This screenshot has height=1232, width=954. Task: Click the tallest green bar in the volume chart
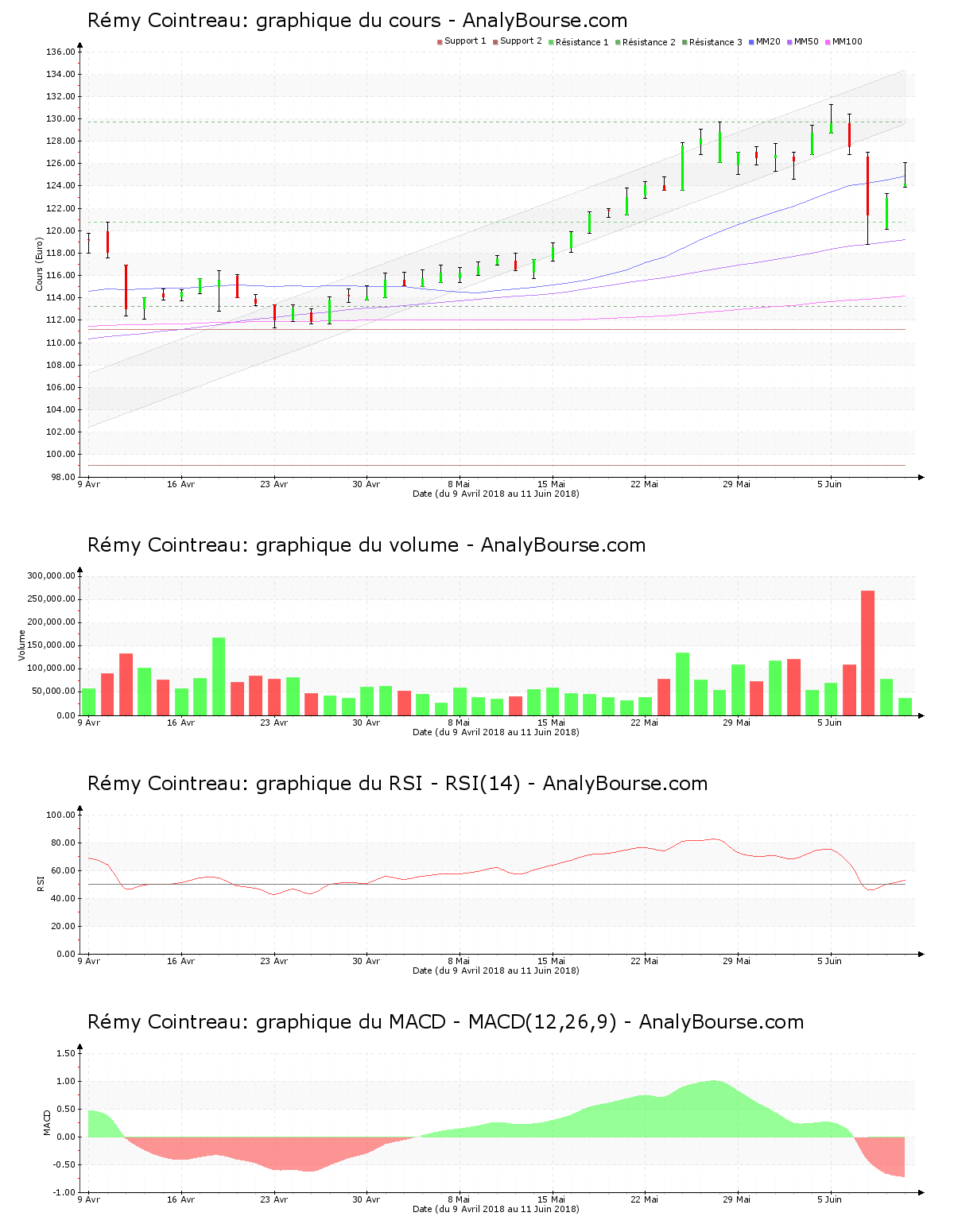(x=219, y=676)
